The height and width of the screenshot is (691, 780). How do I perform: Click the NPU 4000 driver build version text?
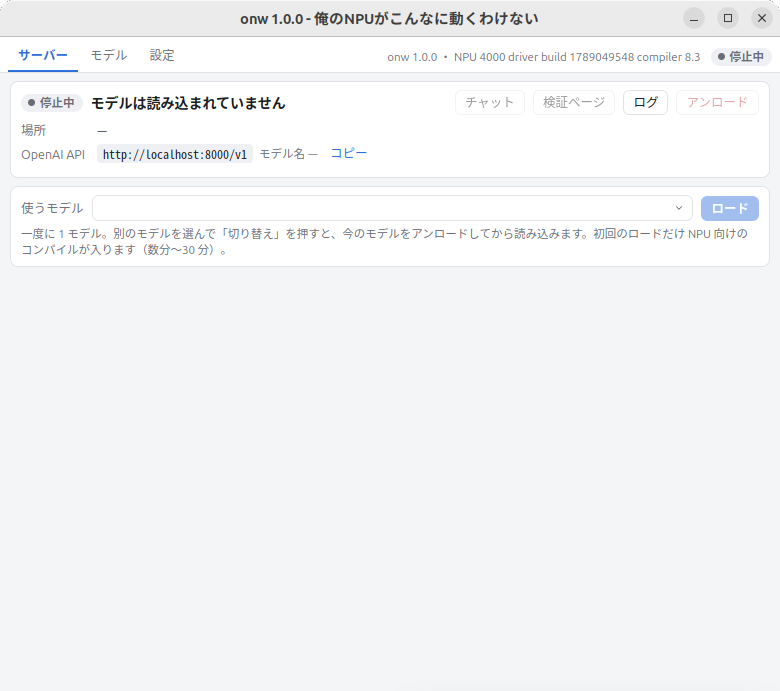pyautogui.click(x=577, y=57)
